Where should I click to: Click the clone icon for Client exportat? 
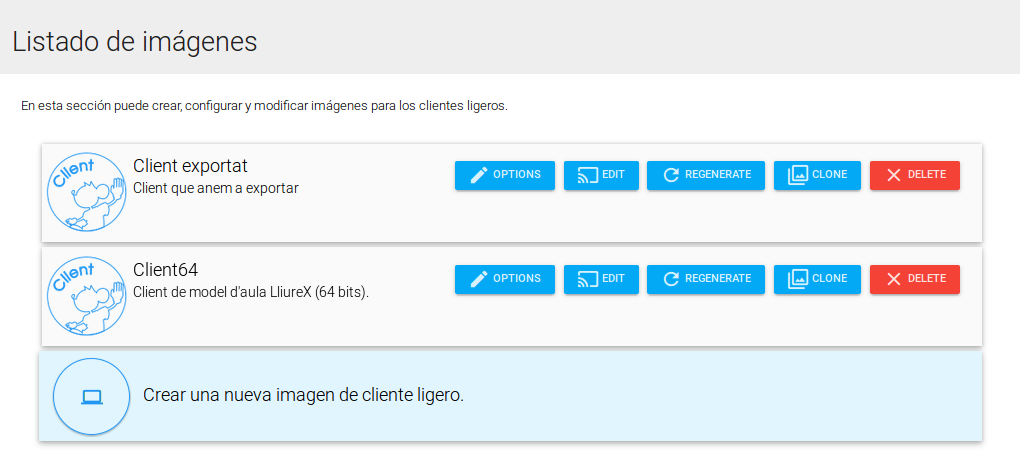[797, 175]
